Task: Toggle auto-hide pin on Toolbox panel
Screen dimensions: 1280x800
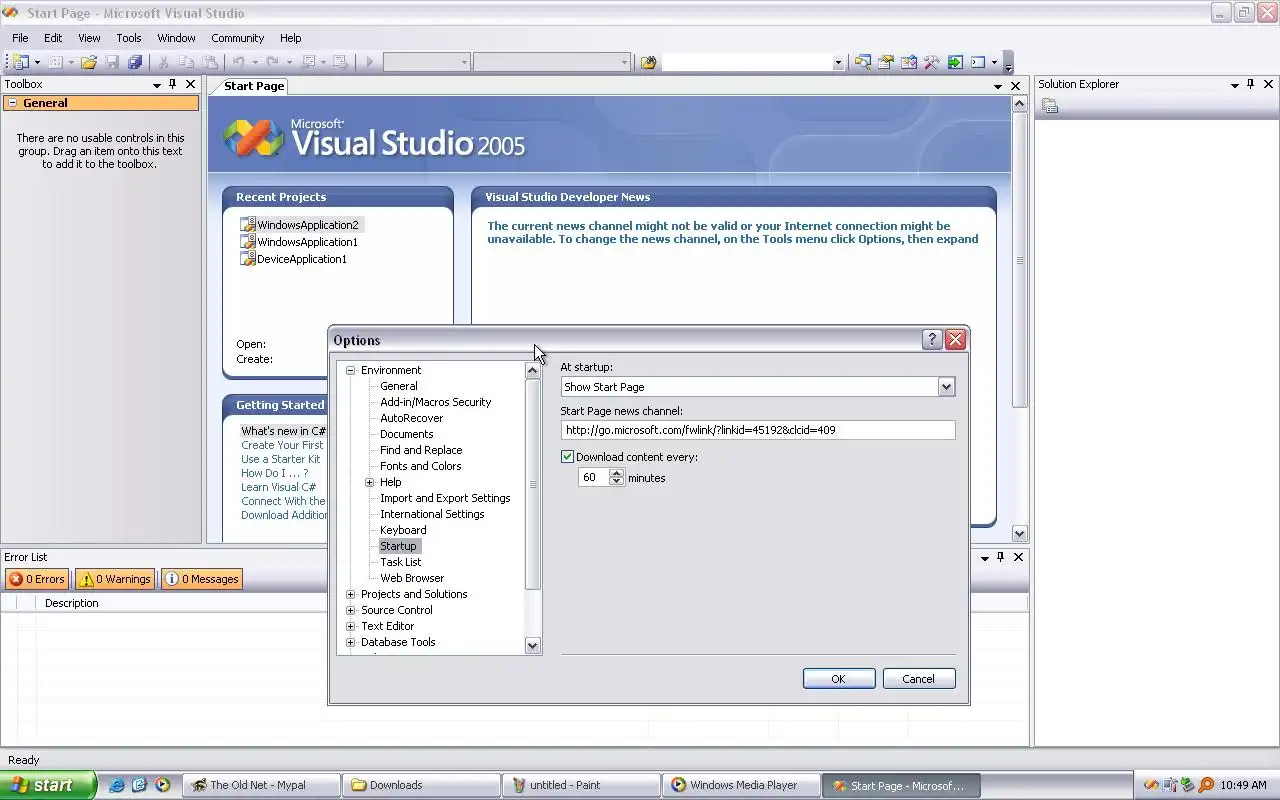Action: pos(172,84)
